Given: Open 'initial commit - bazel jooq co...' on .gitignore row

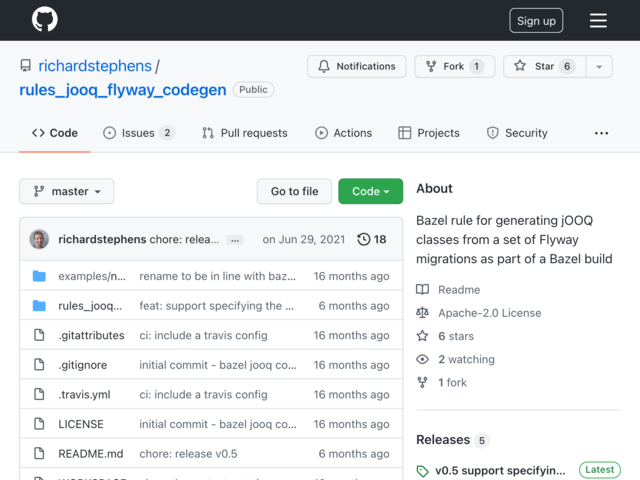Looking at the screenshot, I should (x=218, y=365).
